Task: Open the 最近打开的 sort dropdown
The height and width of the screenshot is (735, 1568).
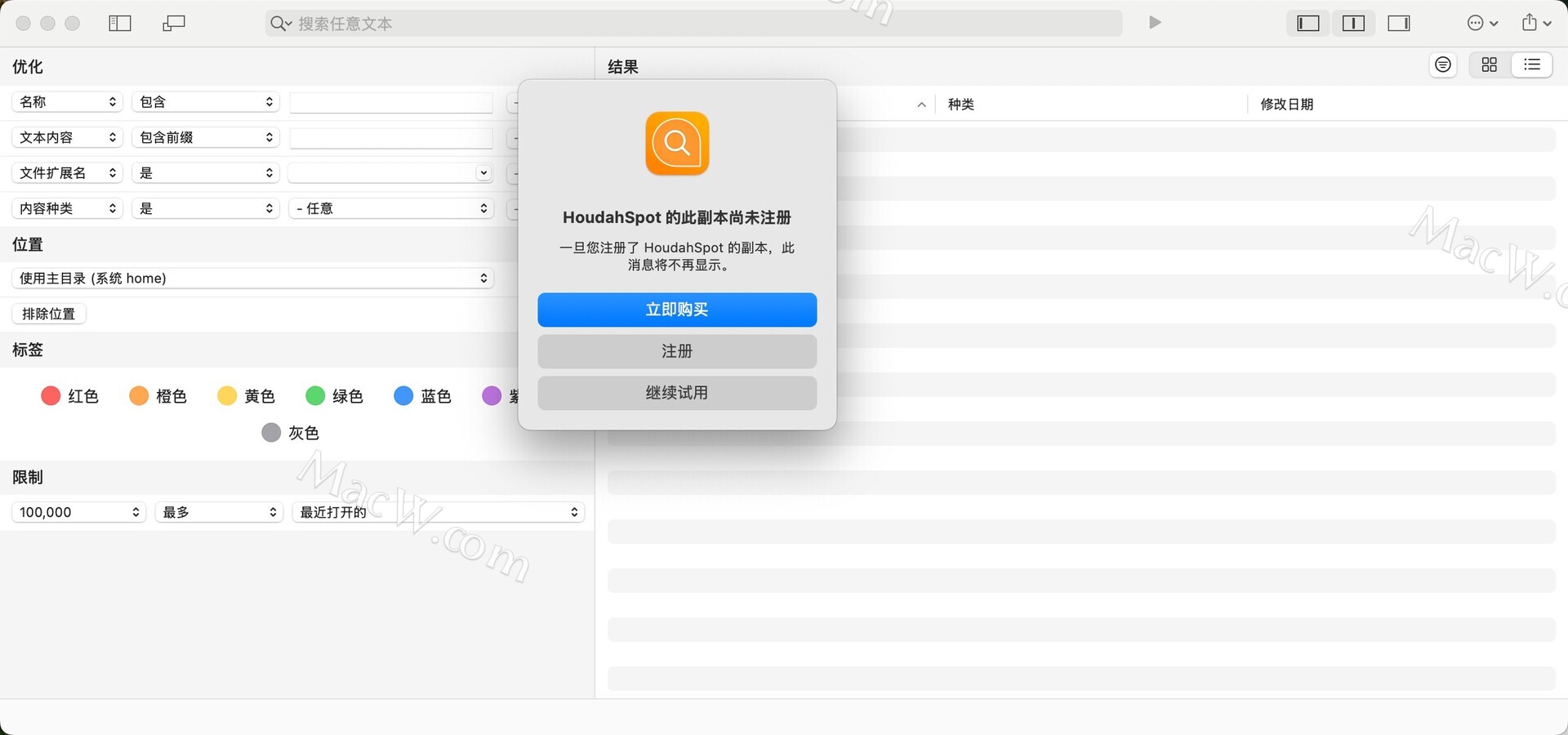Action: coord(439,512)
